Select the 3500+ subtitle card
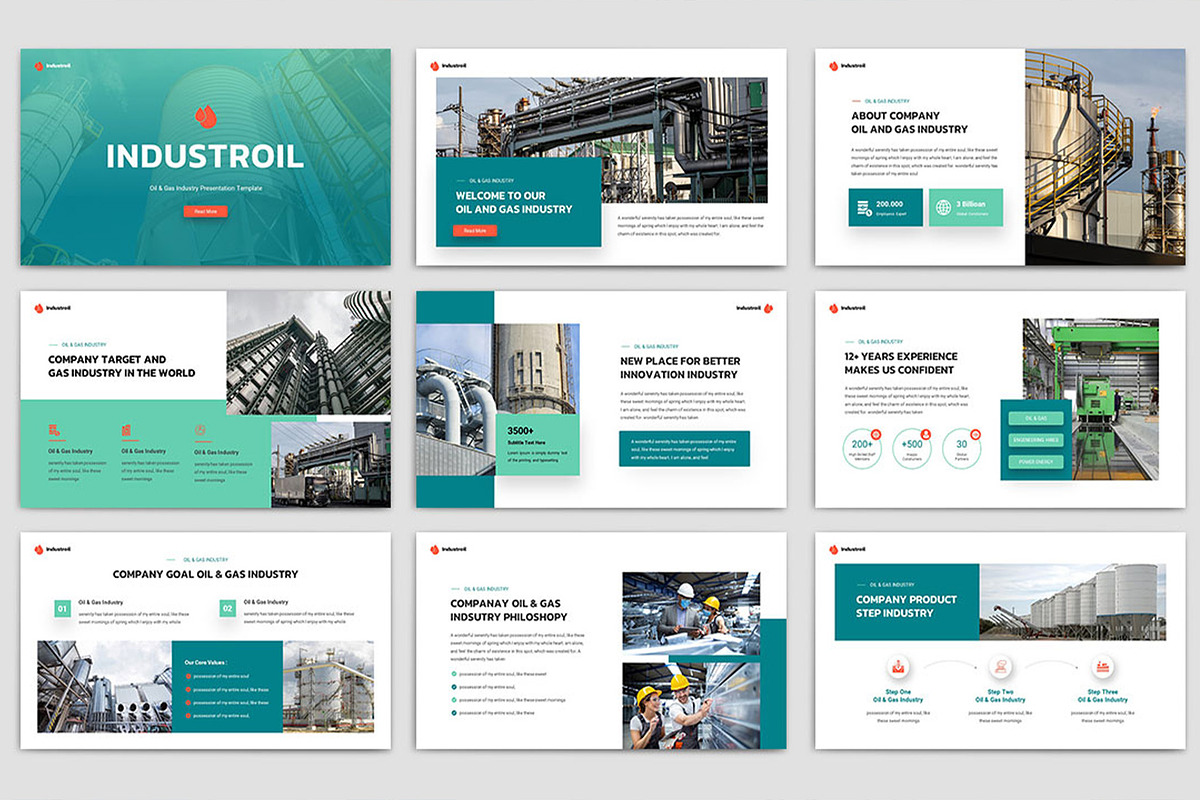This screenshot has width=1200, height=800. coord(538,445)
